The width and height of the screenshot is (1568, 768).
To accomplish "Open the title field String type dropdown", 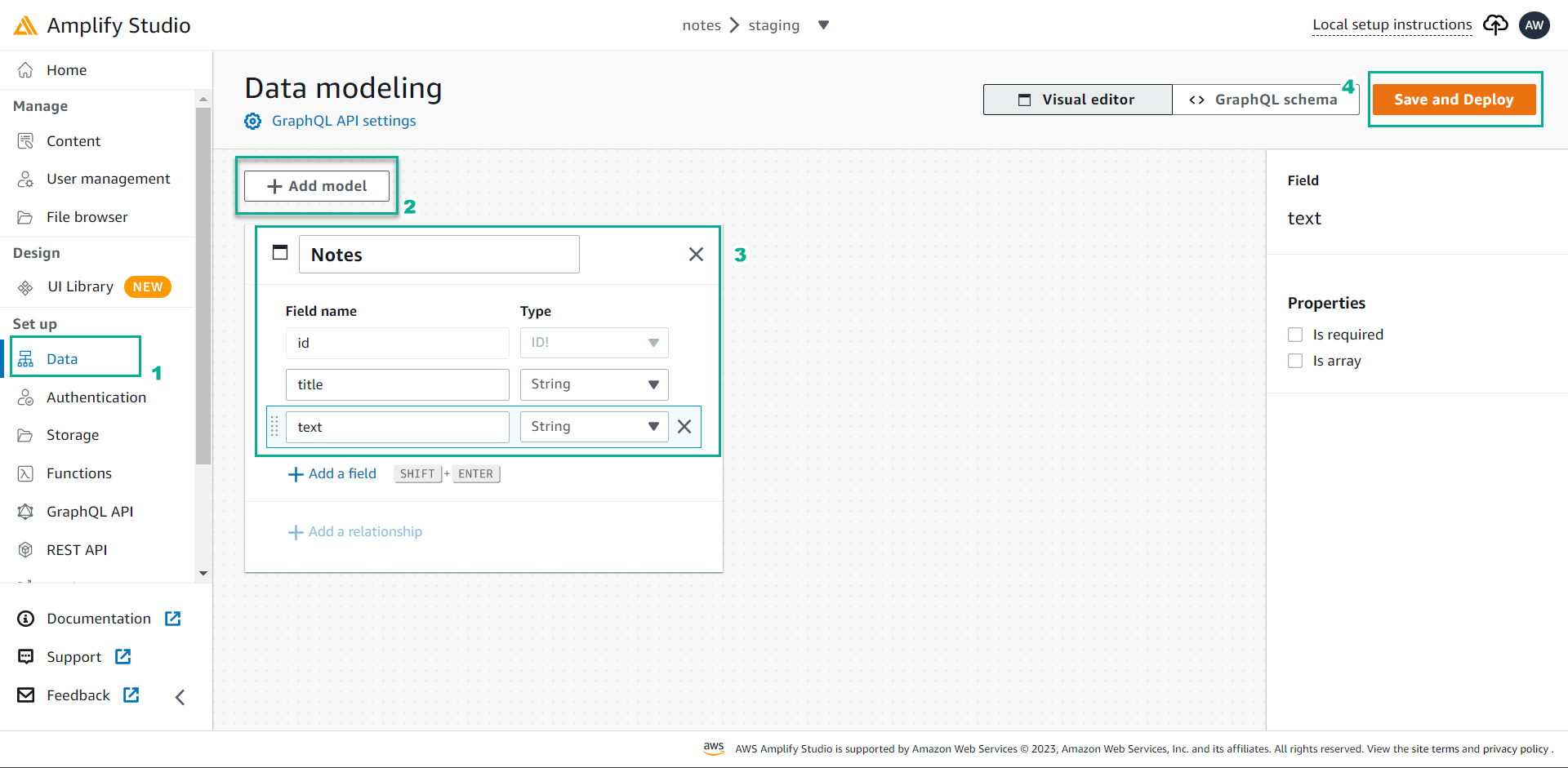I will pos(594,384).
